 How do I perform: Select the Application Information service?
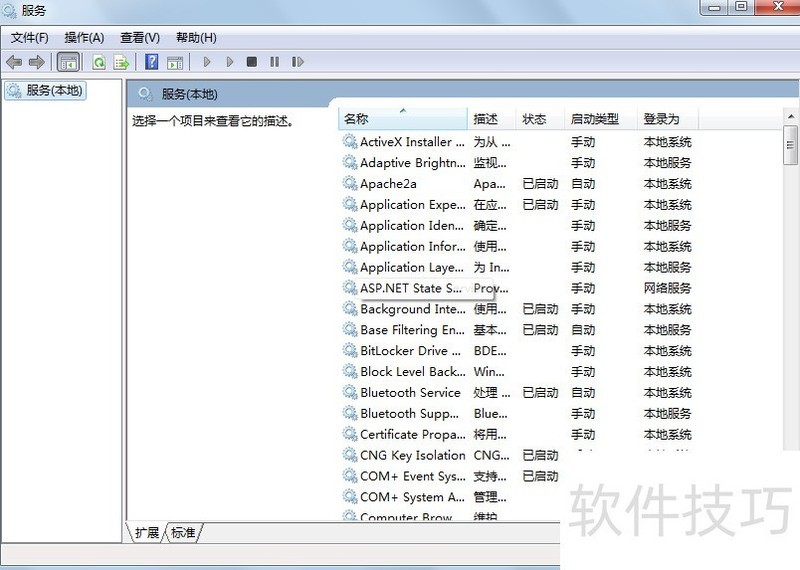[518, 246]
